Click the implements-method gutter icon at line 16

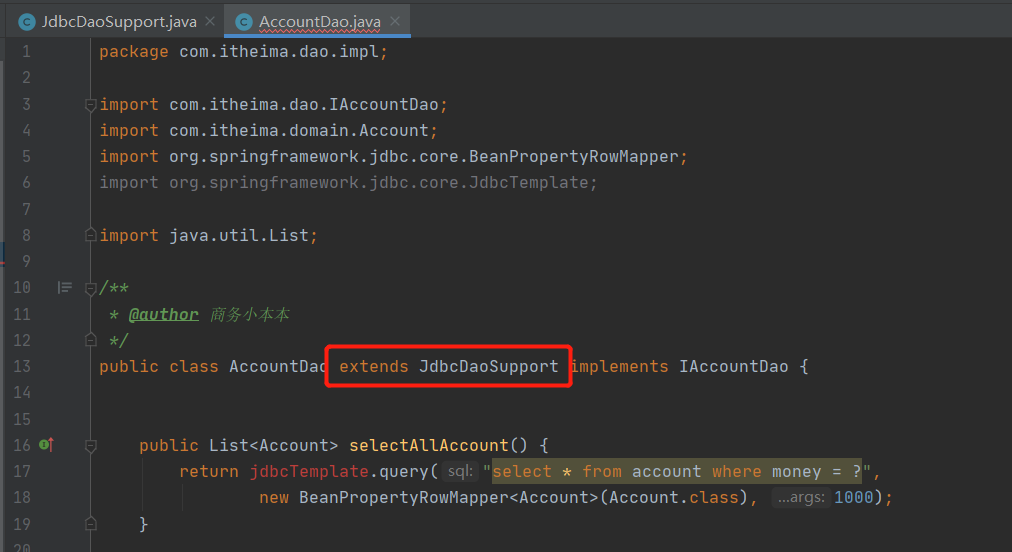coord(46,445)
